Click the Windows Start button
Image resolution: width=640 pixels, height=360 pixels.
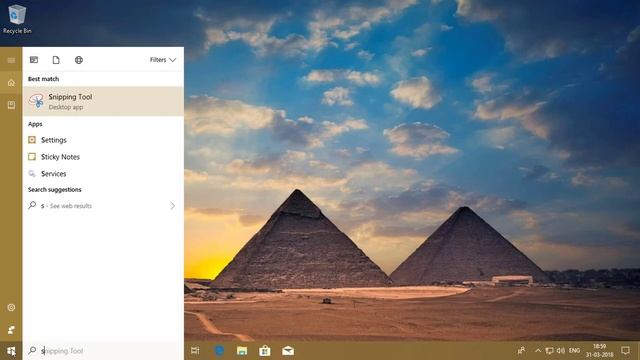click(x=11, y=351)
